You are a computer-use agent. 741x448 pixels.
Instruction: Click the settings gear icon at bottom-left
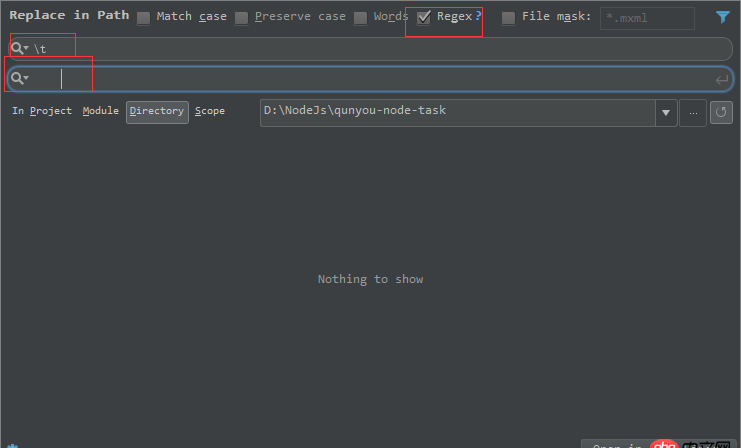[12, 446]
